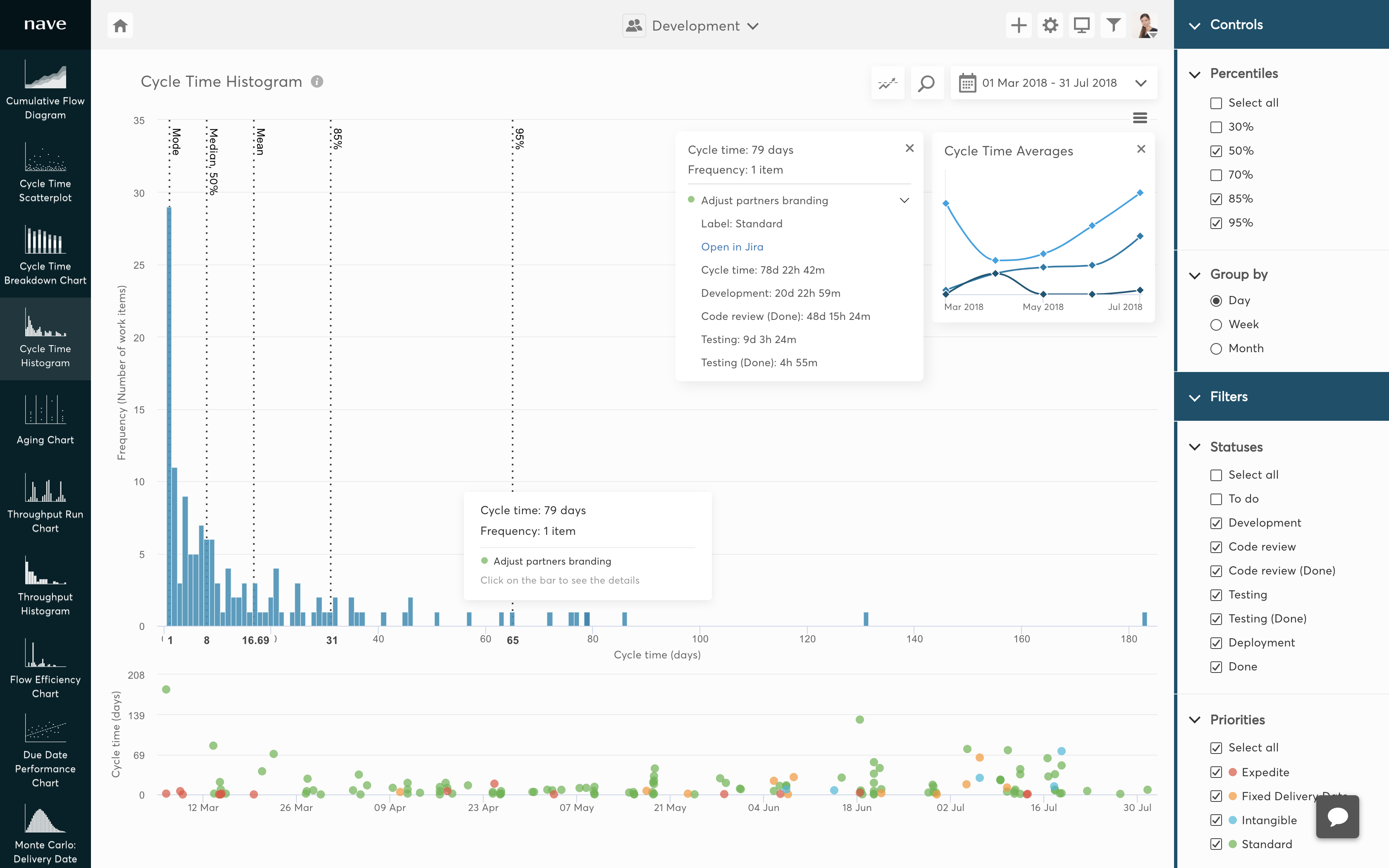
Task: Open the funnel filter icon
Action: [1113, 25]
